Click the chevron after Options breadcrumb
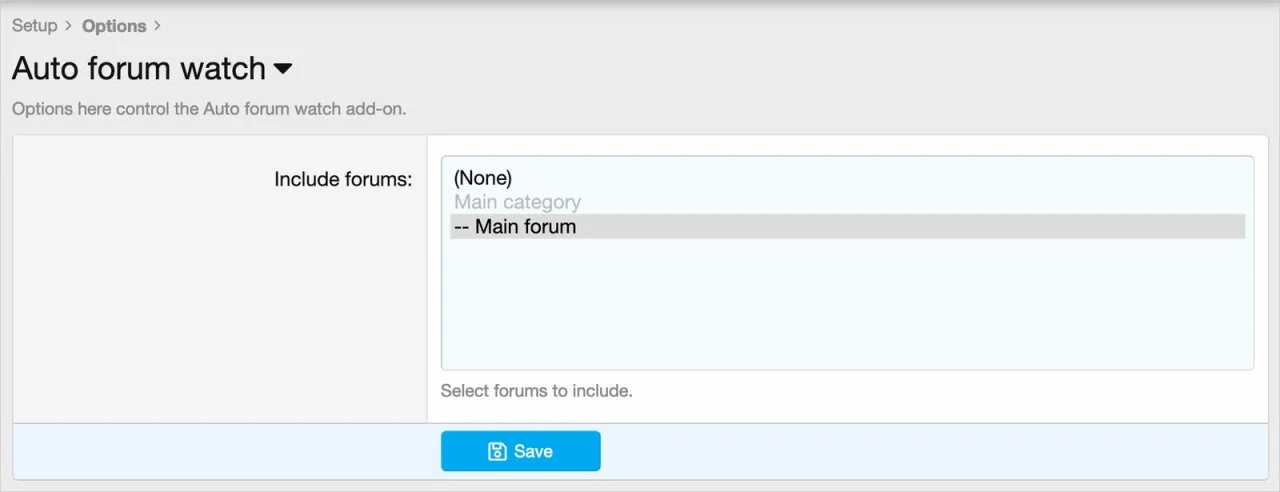Screen dimensions: 1280x492 pos(158,26)
